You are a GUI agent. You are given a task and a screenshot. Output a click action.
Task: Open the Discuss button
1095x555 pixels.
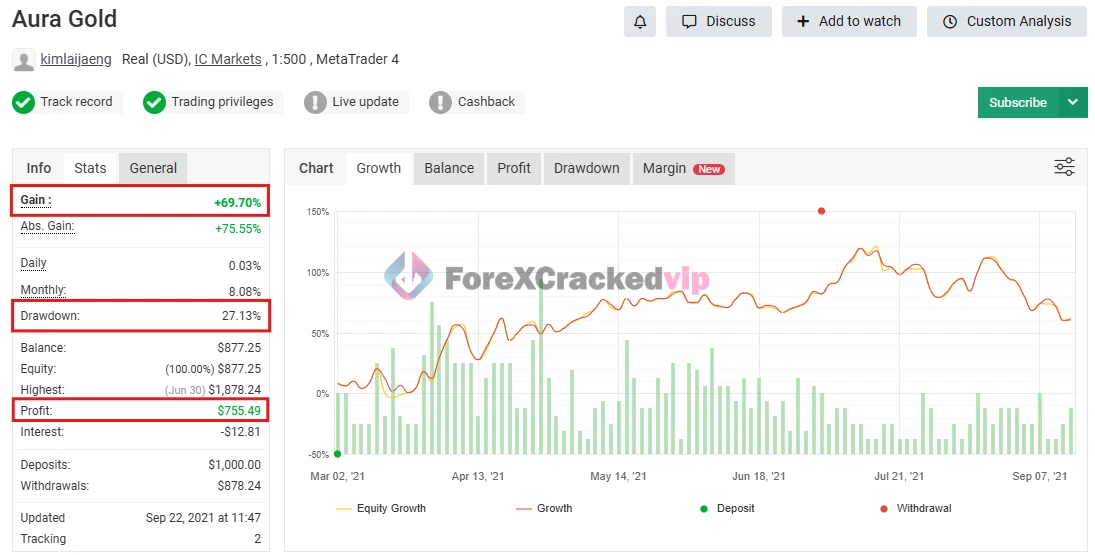(x=719, y=22)
